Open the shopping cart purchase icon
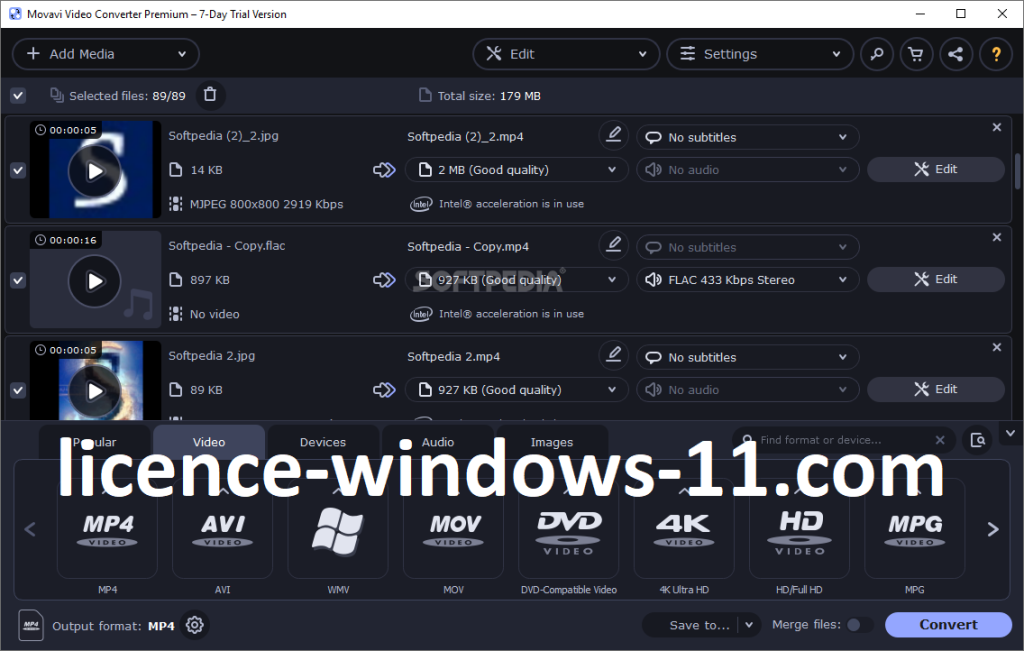The height and width of the screenshot is (651, 1024). [915, 54]
